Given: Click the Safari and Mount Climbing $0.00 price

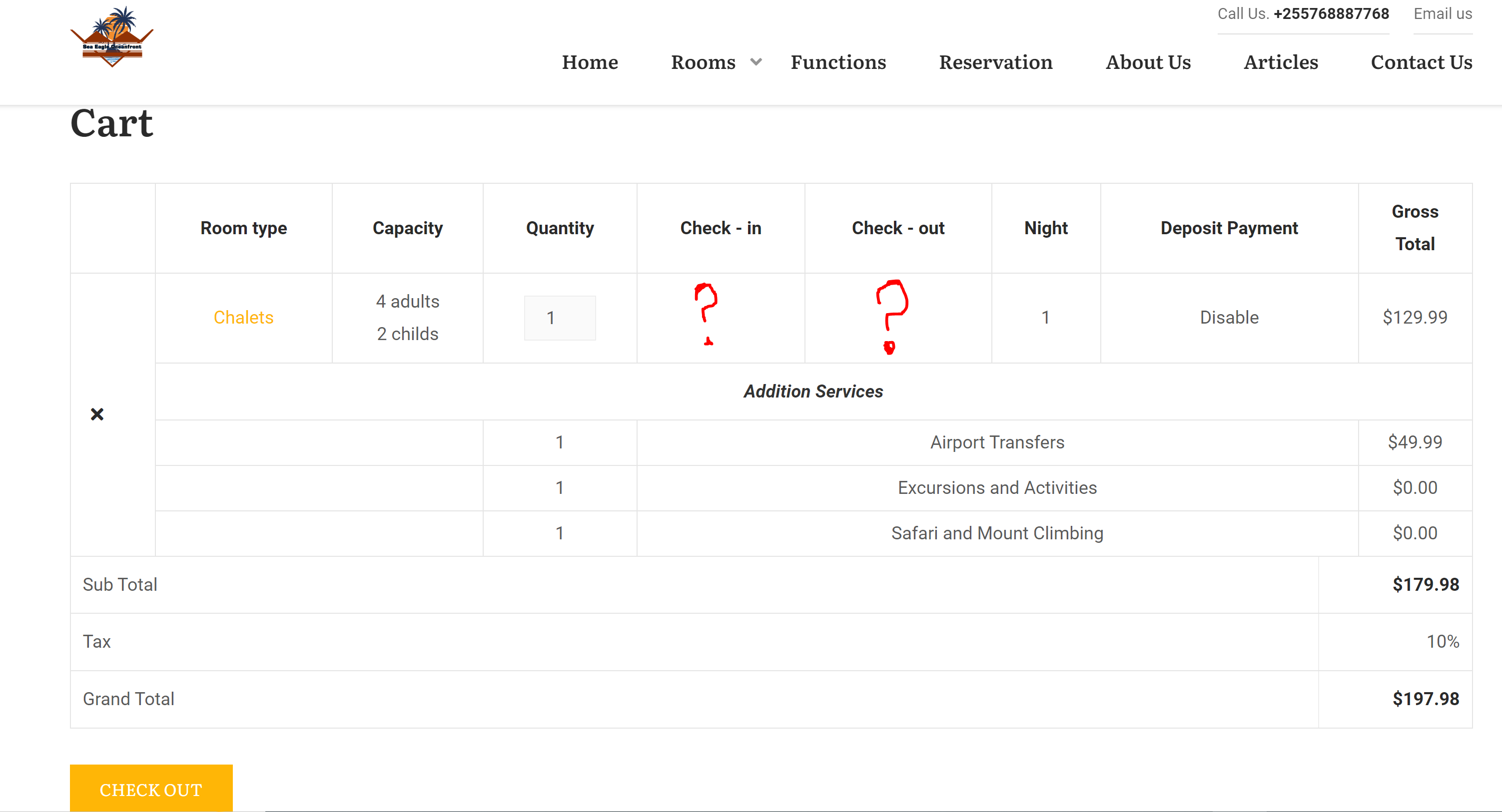Looking at the screenshot, I should click(x=1415, y=533).
